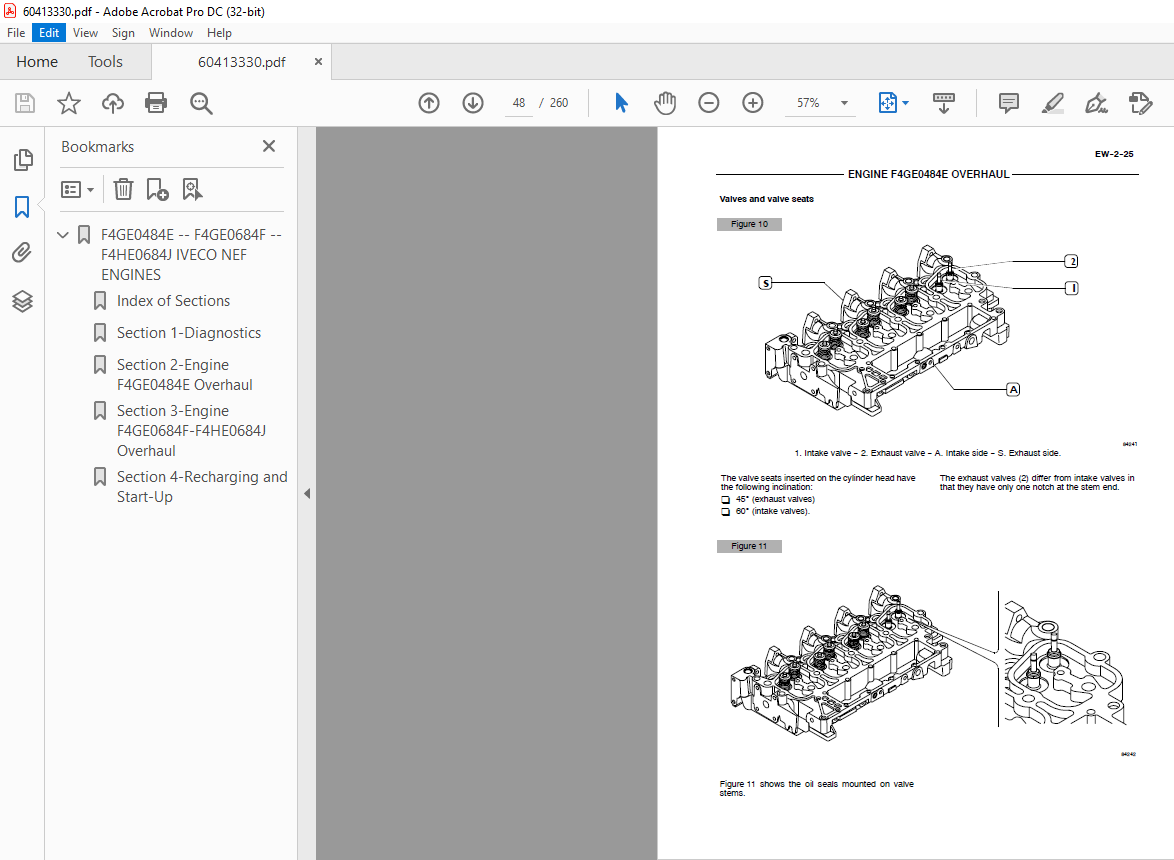
Task: Click the Fit page width icon
Action: pos(887,103)
